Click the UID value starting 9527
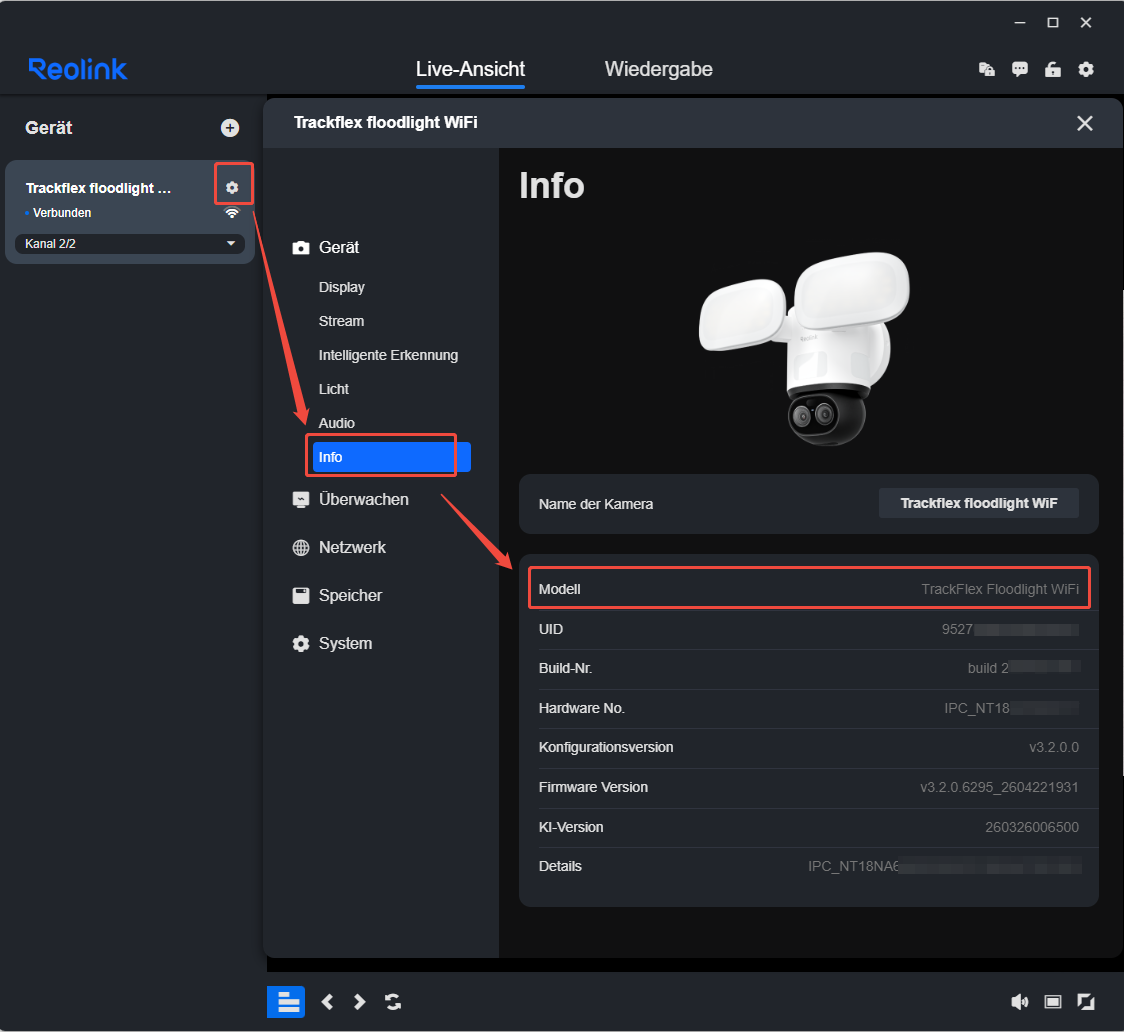 (1010, 629)
